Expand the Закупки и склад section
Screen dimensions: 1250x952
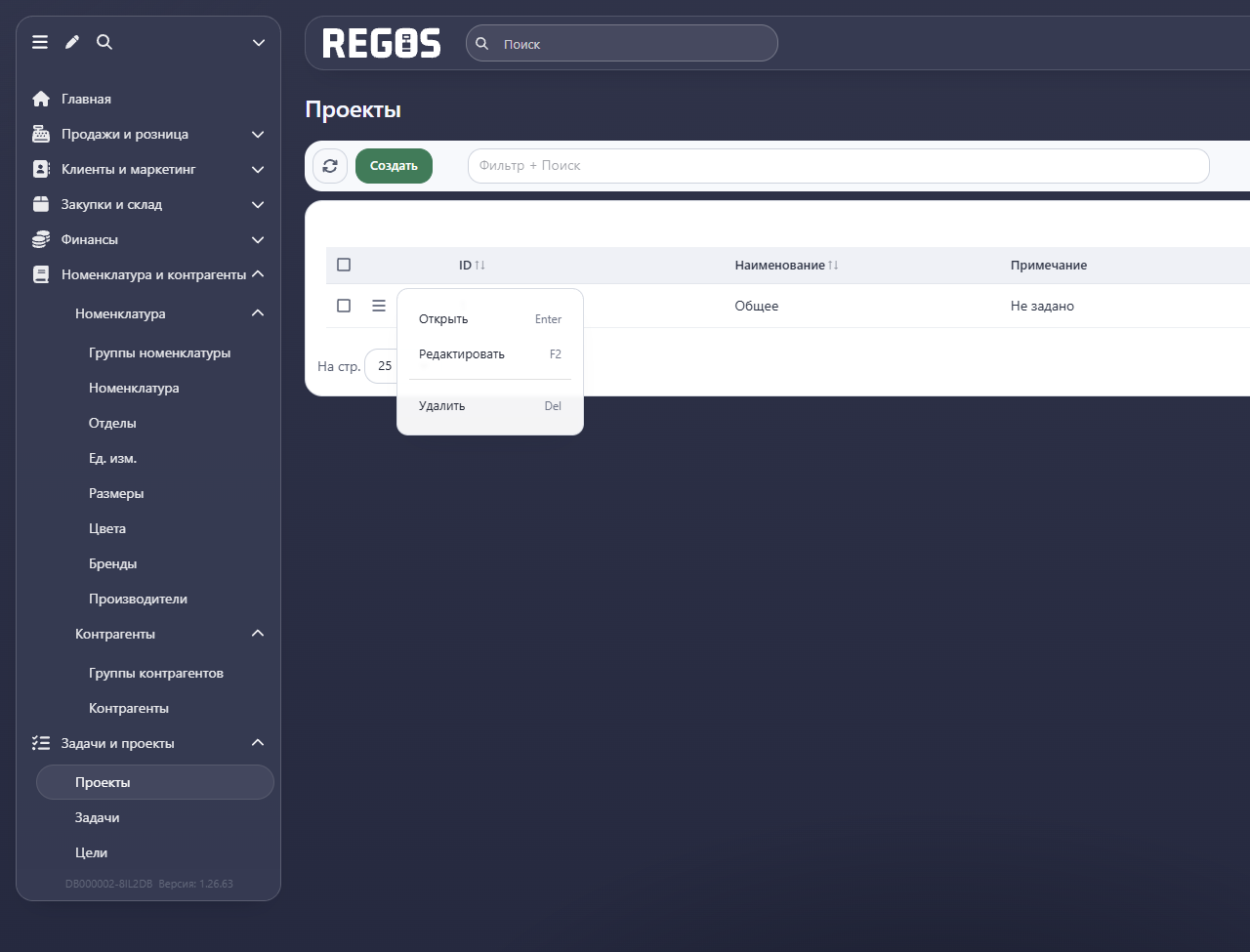(258, 204)
